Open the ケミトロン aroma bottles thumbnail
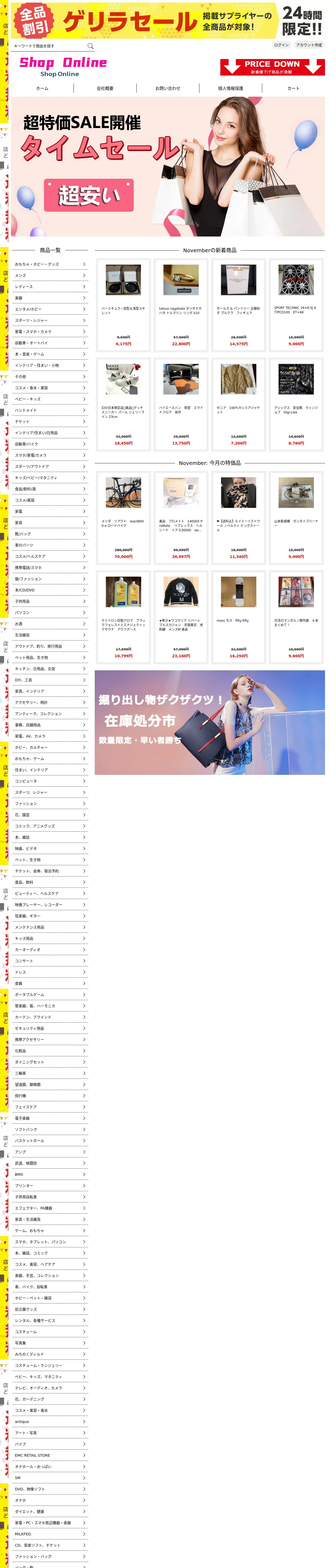The height and width of the screenshot is (1568, 336). point(123,592)
